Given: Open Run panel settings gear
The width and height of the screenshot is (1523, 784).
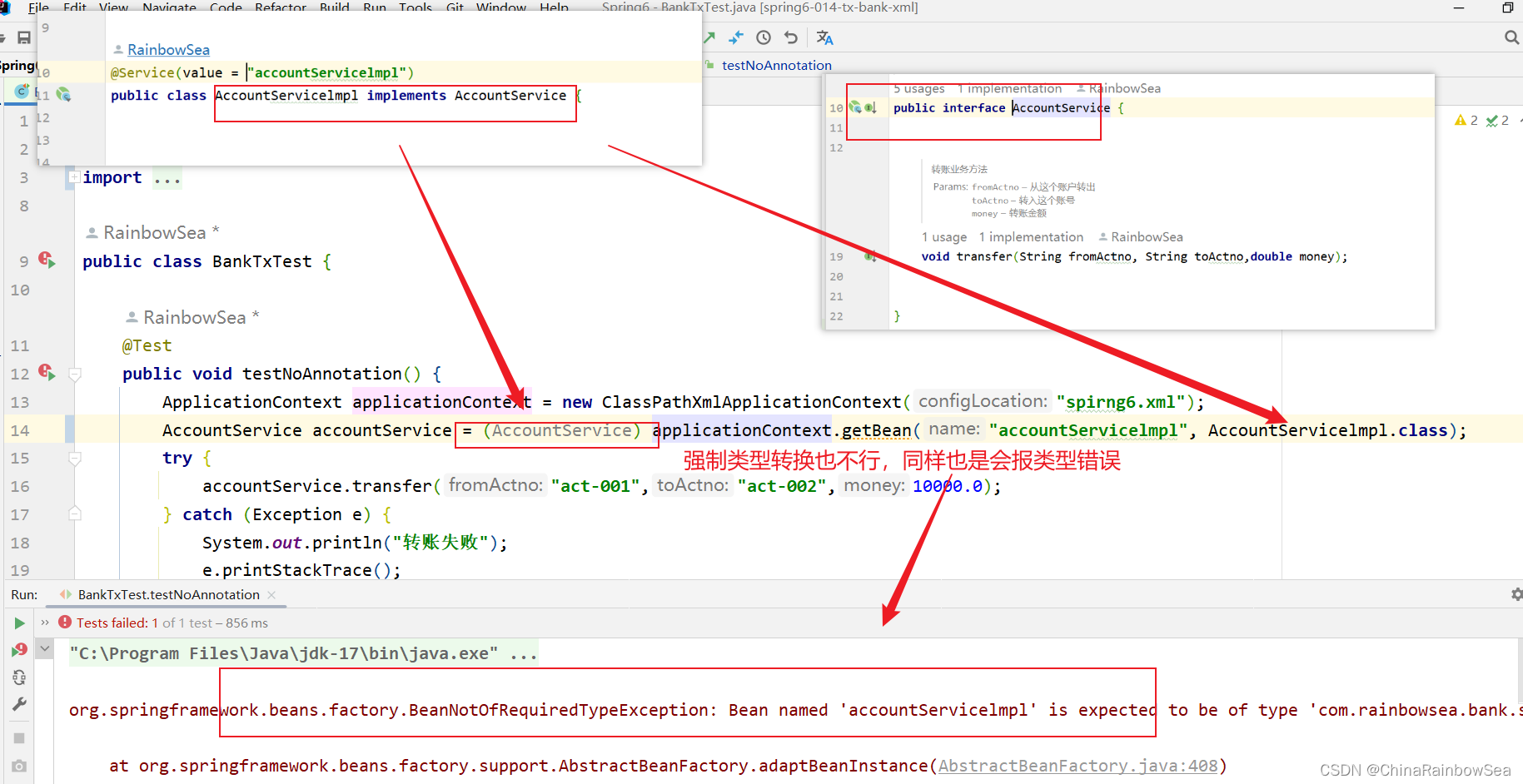Looking at the screenshot, I should pos(1516,594).
